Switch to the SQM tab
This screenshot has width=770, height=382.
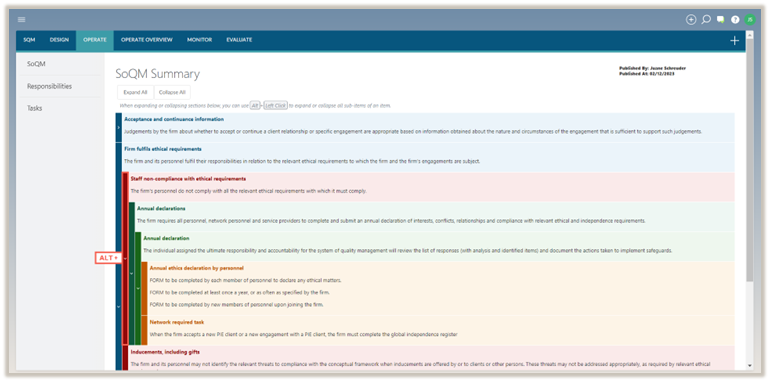coord(29,40)
